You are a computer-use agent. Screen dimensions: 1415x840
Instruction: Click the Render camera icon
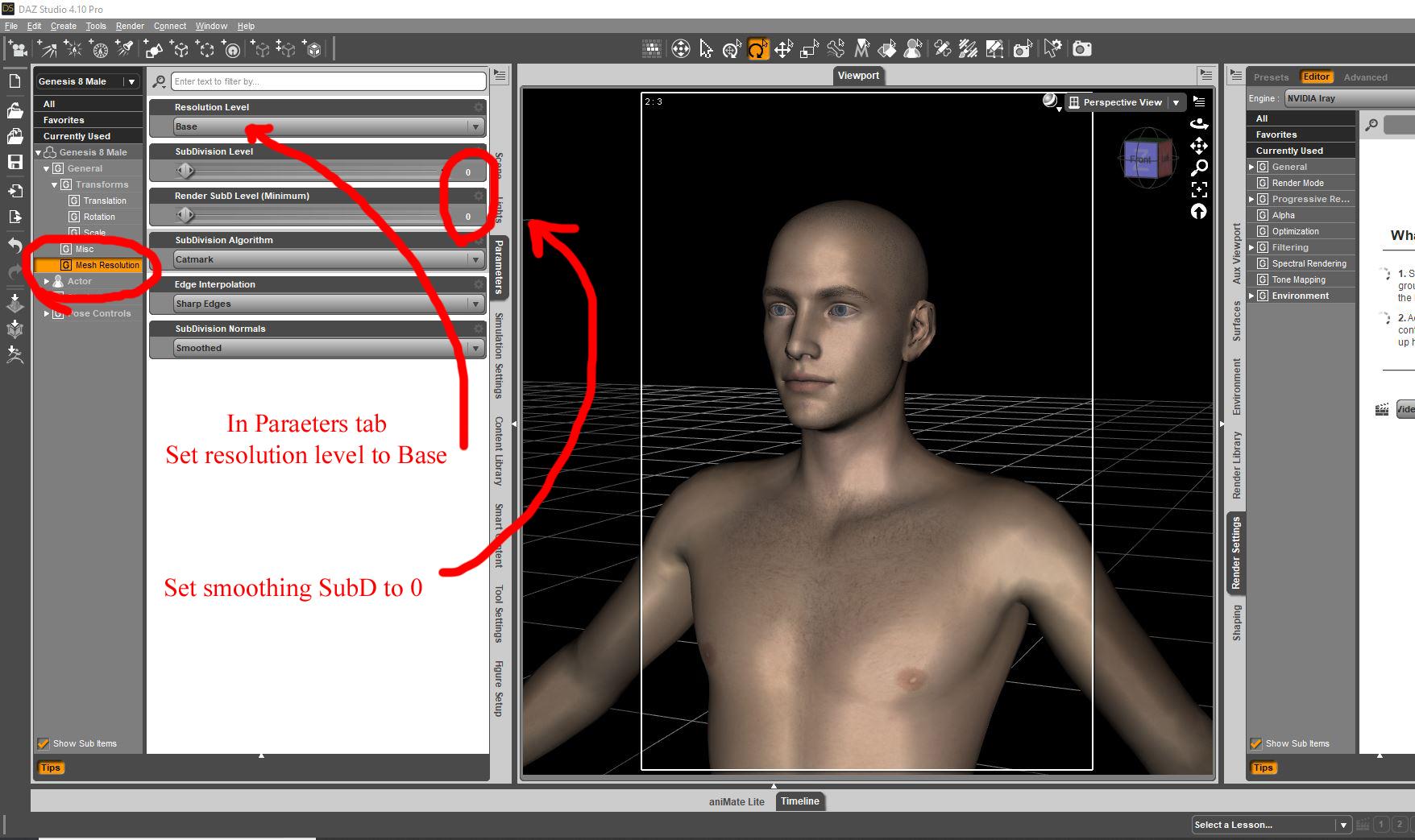coord(1082,49)
